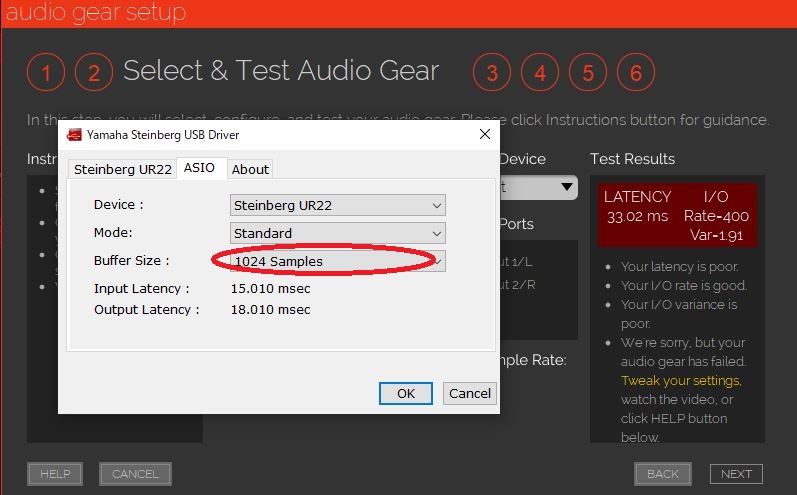Select the ASIO tab
Image resolution: width=797 pixels, height=495 pixels.
(199, 168)
